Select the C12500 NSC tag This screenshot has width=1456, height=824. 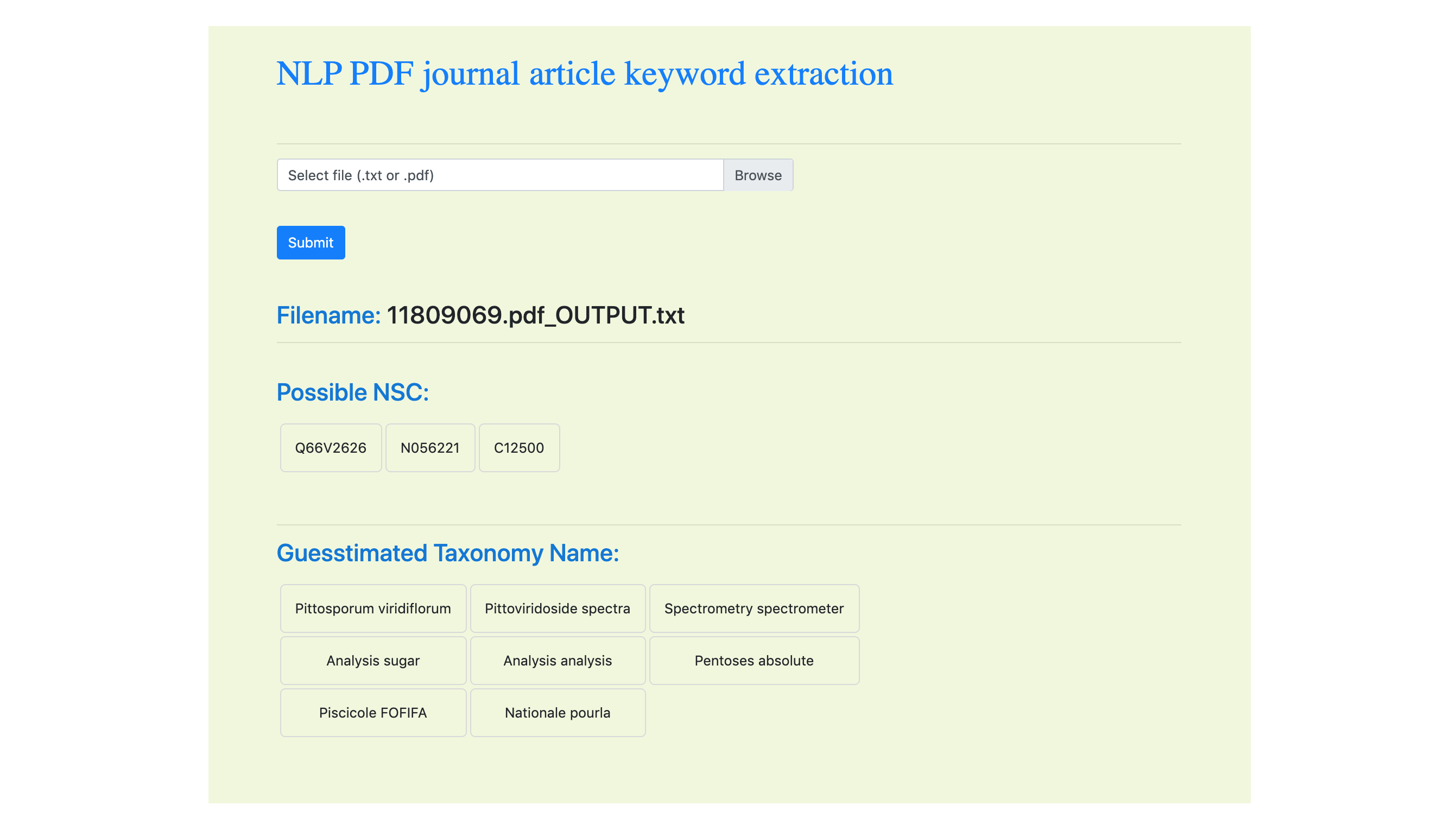[x=518, y=448]
